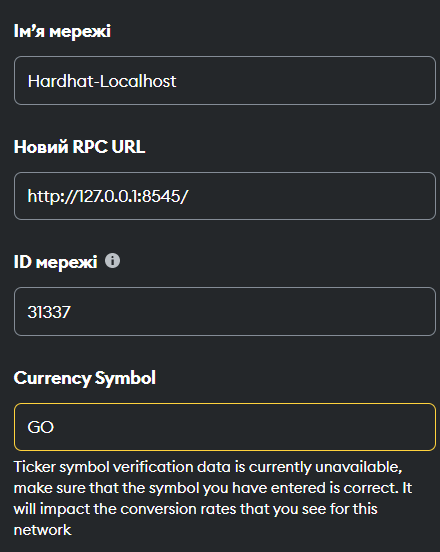This screenshot has width=440, height=552.
Task: Place cursor on the http://127.0.0.1:8545/ text
Action: point(108,196)
